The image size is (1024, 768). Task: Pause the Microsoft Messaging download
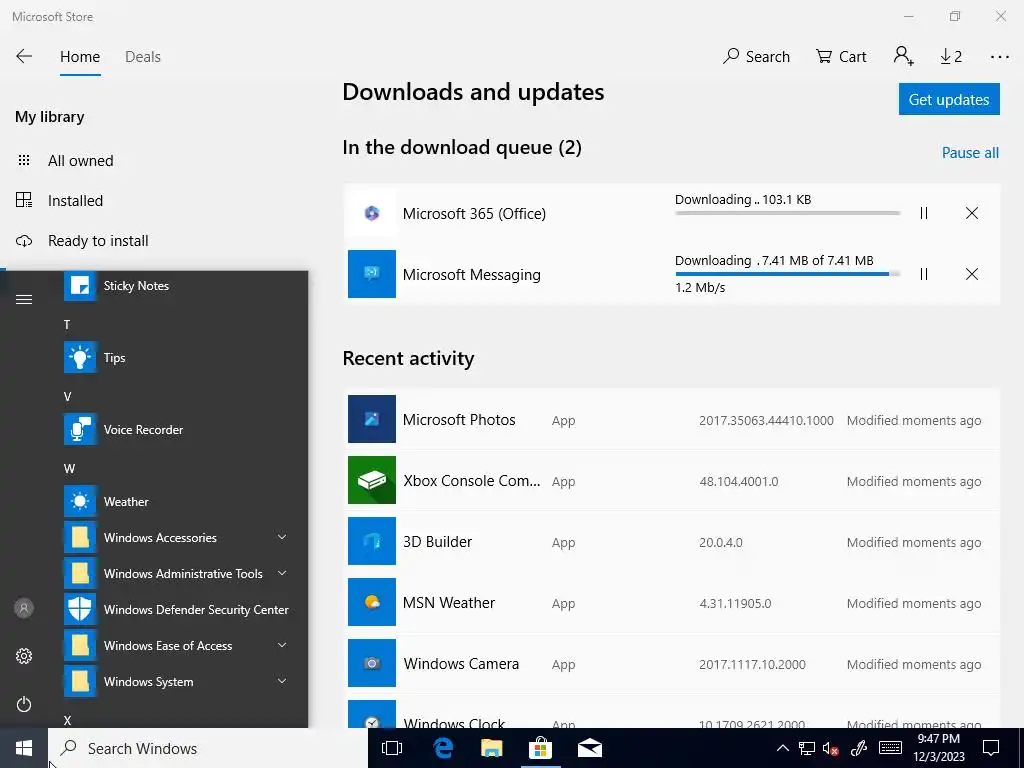click(923, 274)
